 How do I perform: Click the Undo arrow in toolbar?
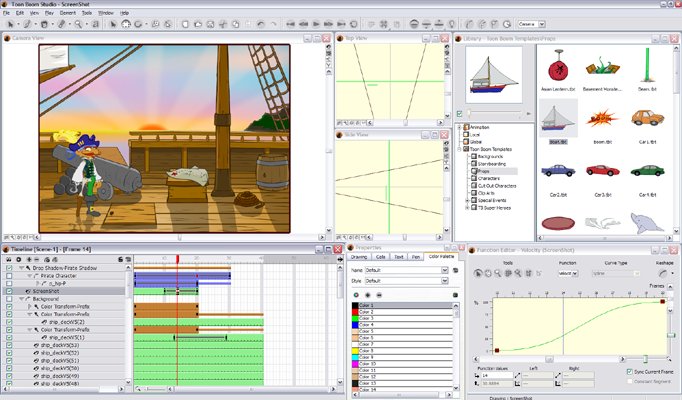pyautogui.click(x=261, y=24)
